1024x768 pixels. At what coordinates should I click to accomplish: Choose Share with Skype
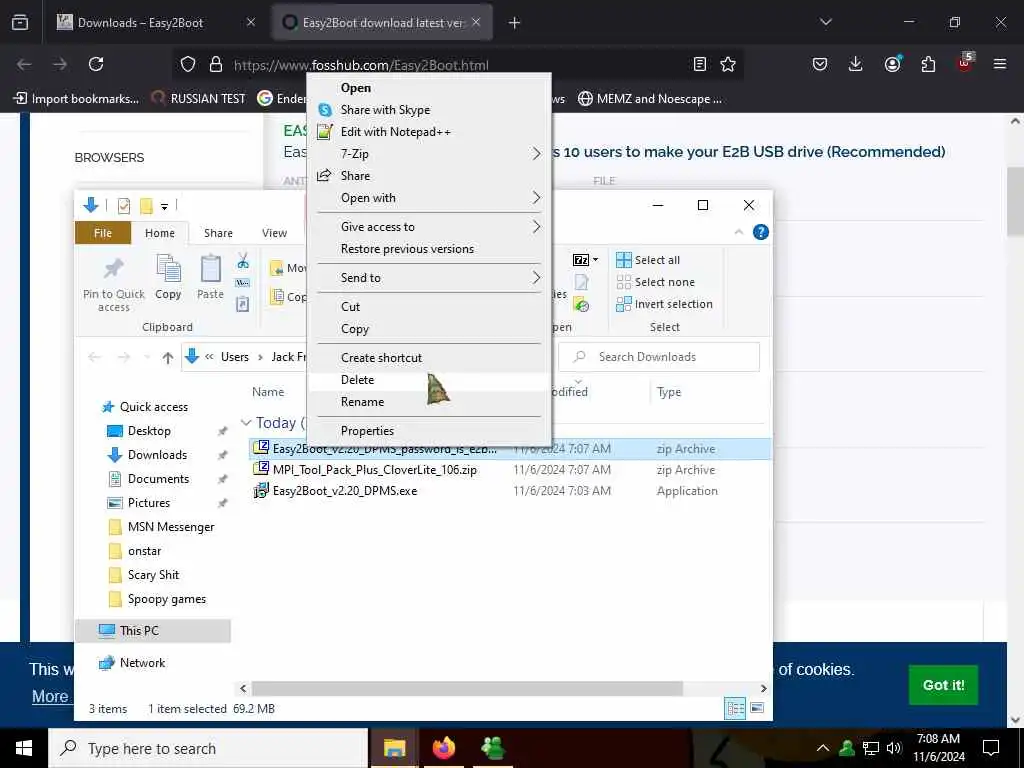[x=430, y=110]
